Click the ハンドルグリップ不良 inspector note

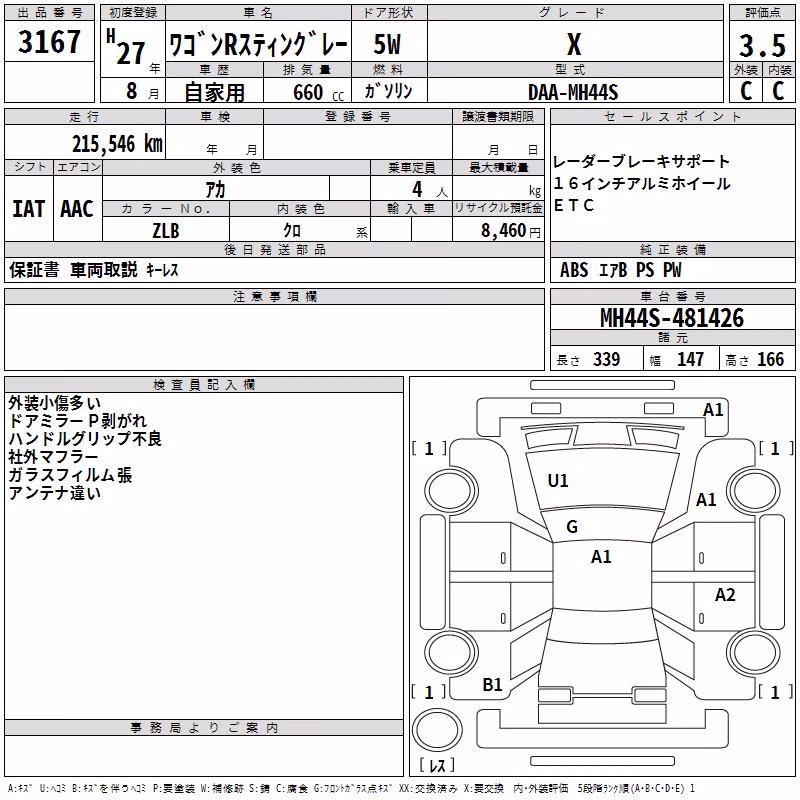(x=85, y=439)
